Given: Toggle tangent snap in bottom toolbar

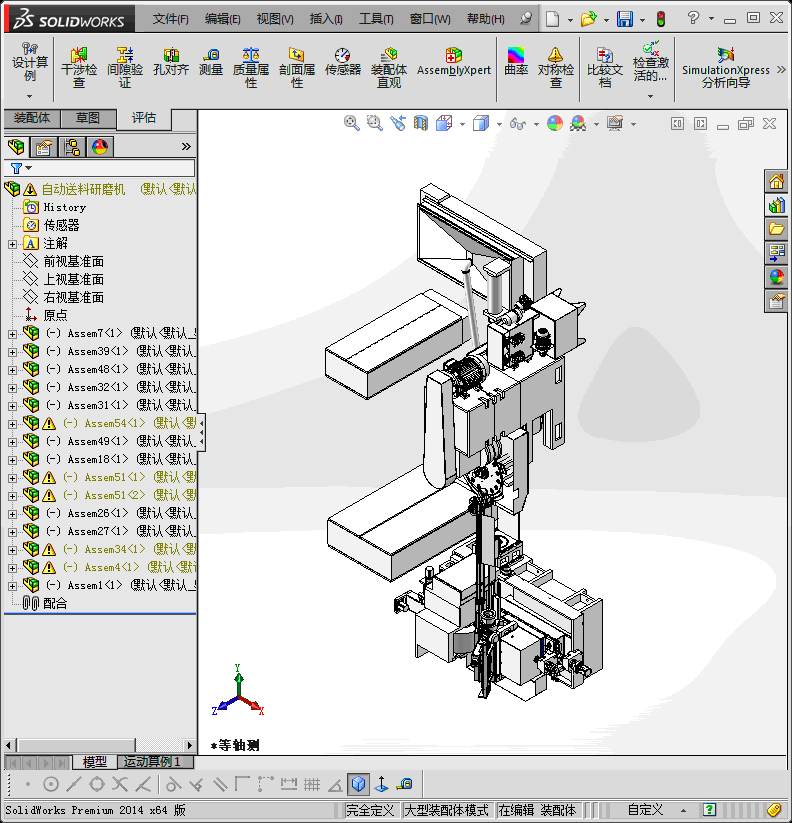Looking at the screenshot, I should 173,784.
